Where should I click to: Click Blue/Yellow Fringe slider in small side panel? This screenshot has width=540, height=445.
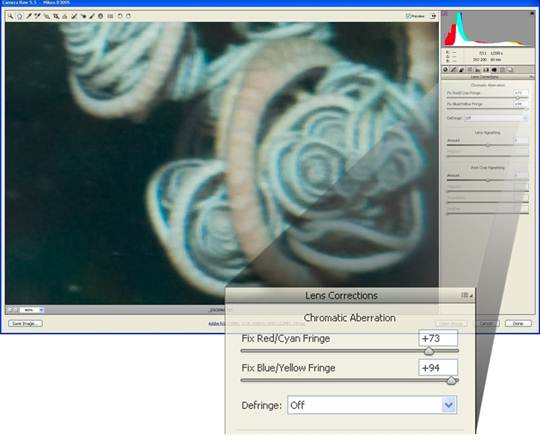pyautogui.click(x=487, y=109)
